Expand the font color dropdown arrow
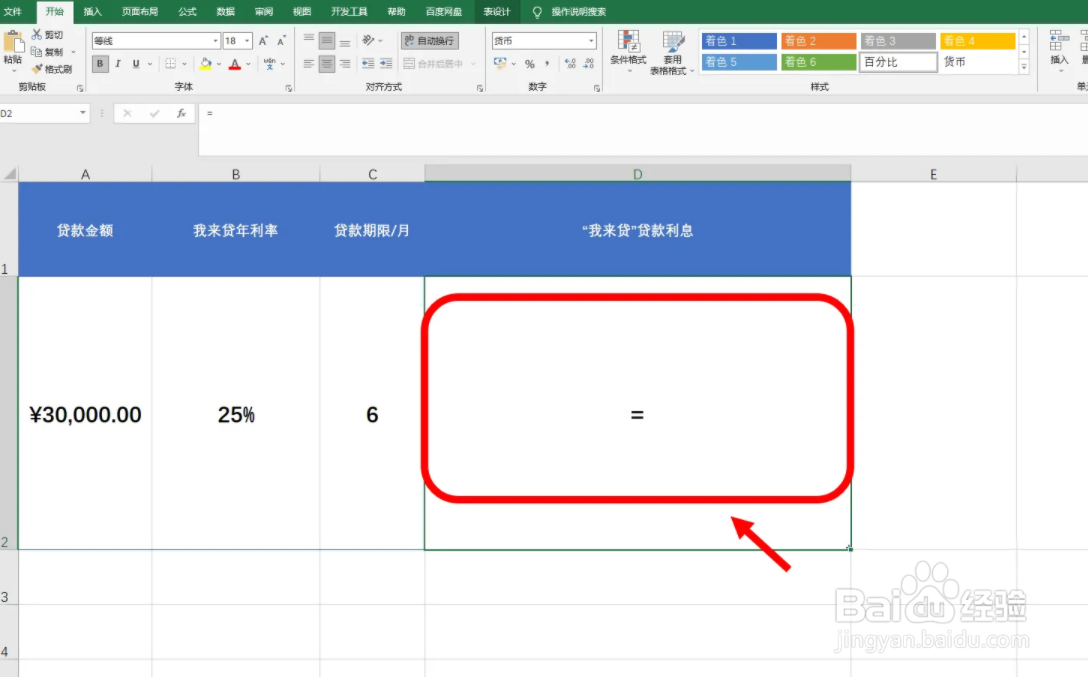1088x677 pixels. [x=248, y=64]
